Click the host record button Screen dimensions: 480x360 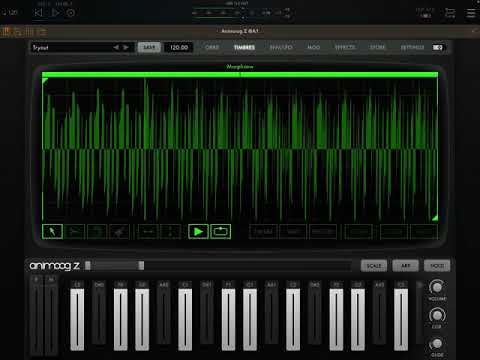pyautogui.click(x=71, y=13)
